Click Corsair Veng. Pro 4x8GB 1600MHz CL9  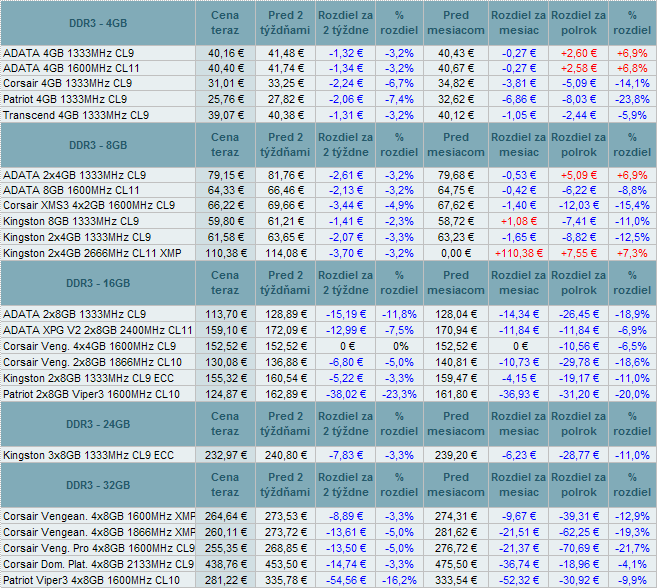(x=99, y=548)
